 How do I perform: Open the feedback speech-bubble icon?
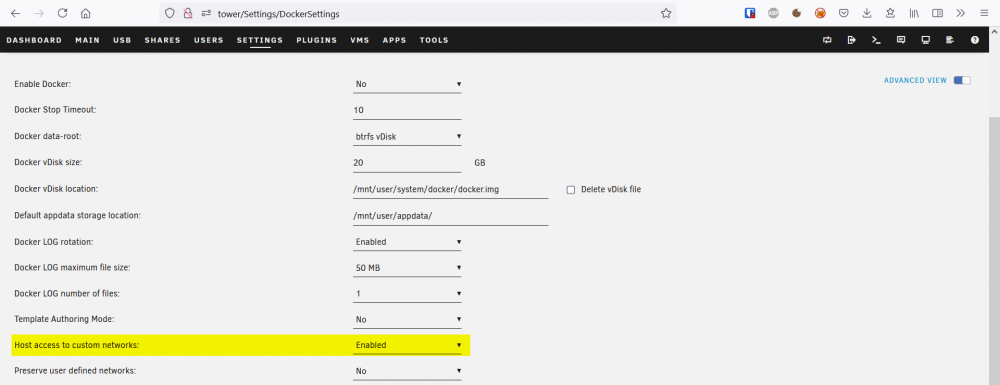tap(901, 40)
